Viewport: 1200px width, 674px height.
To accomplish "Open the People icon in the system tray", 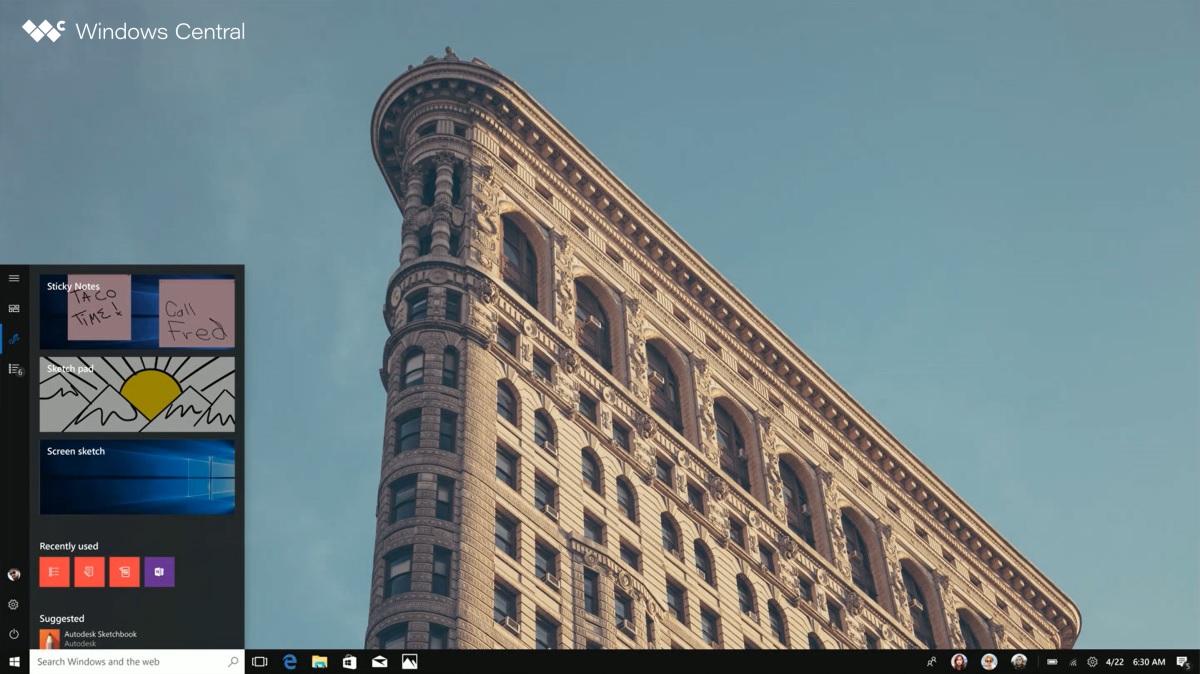I will tap(932, 662).
